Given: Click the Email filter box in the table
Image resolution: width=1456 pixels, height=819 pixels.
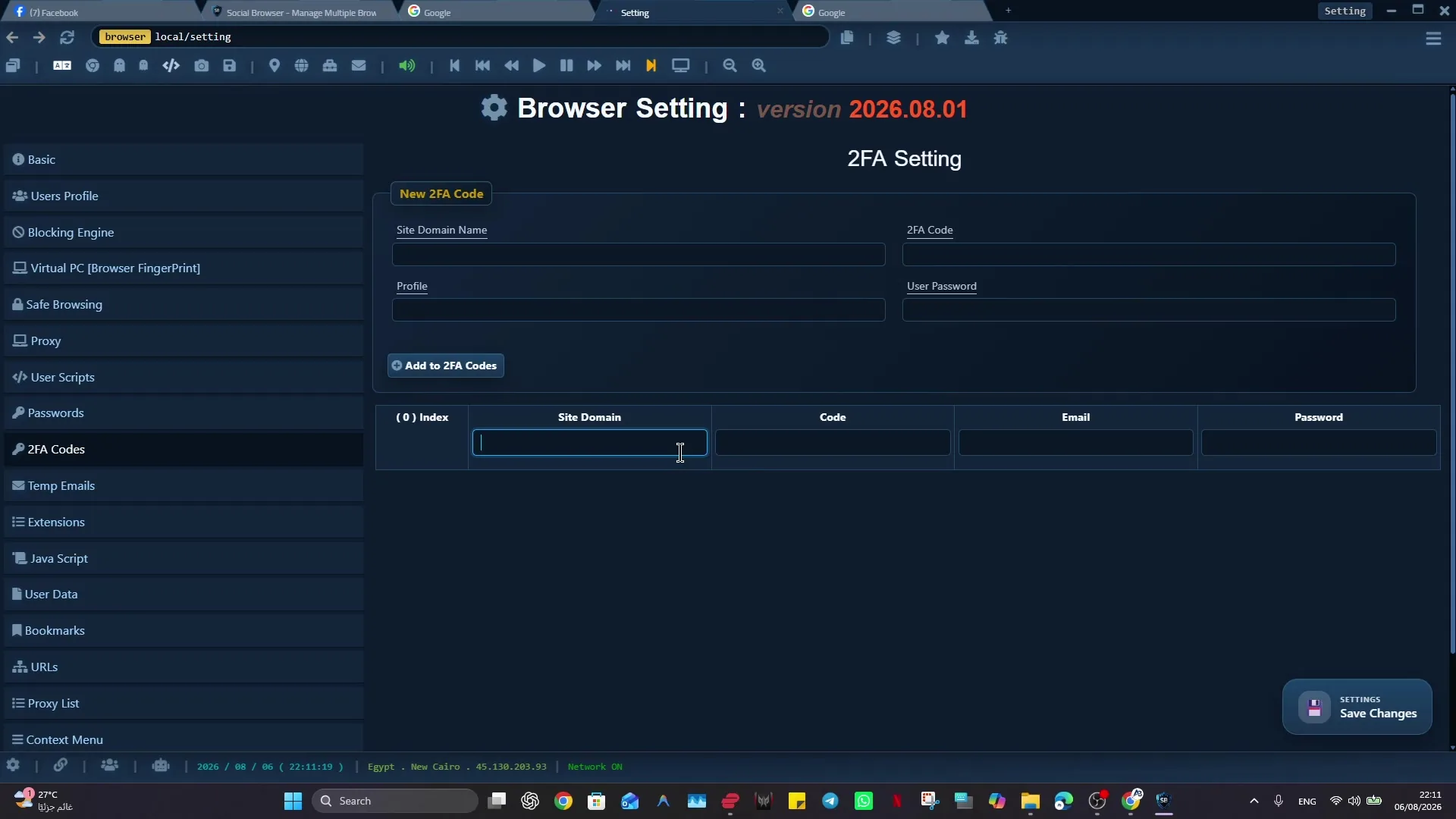Looking at the screenshot, I should 1075,443.
